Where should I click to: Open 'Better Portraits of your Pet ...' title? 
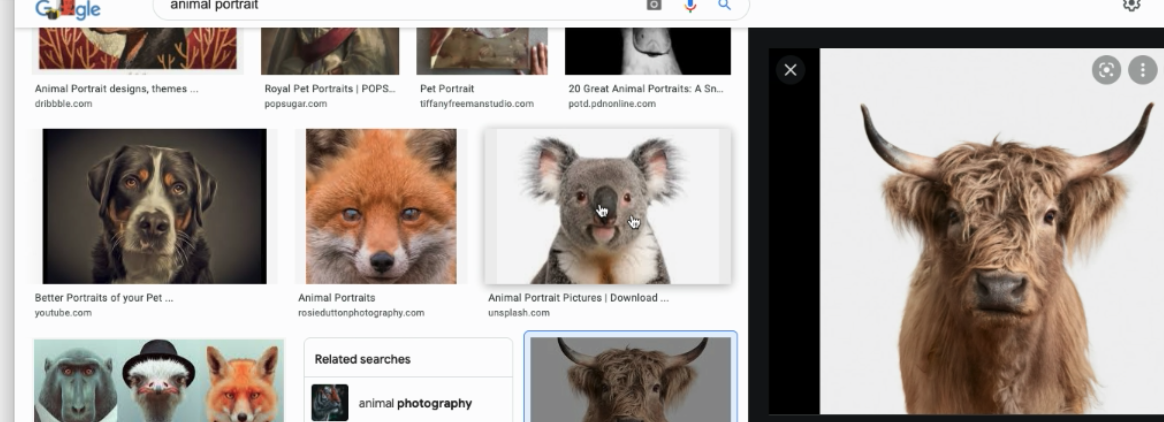tap(104, 297)
